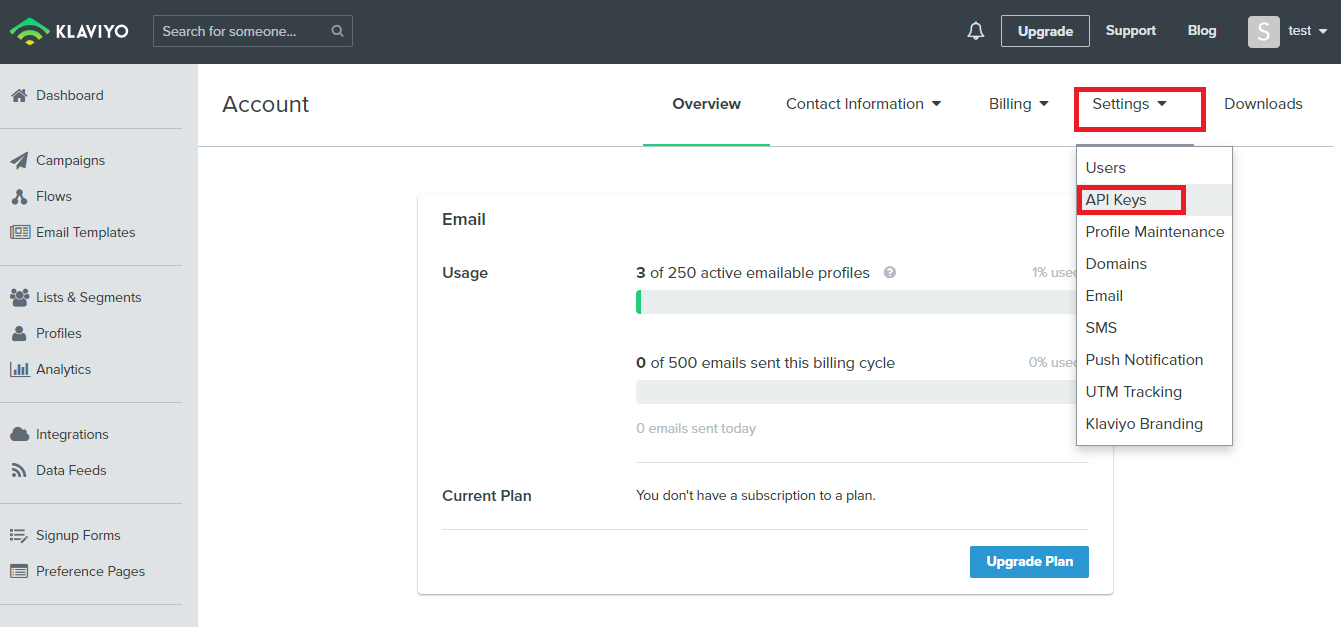This screenshot has width=1341, height=627.
Task: Click help icon beside emailable profiles
Action: (x=890, y=272)
